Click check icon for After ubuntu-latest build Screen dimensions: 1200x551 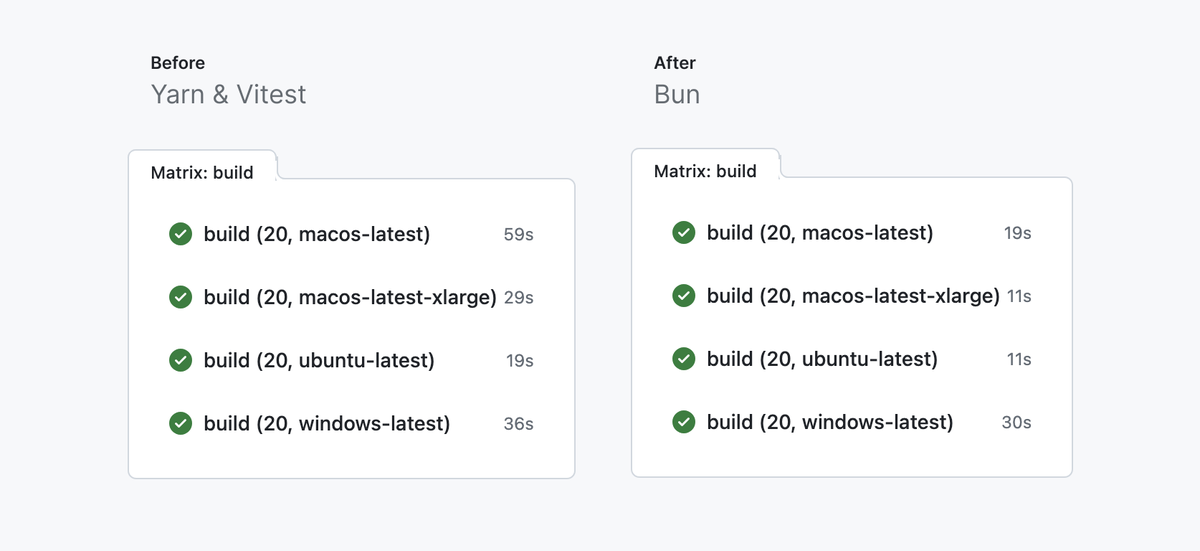[684, 359]
